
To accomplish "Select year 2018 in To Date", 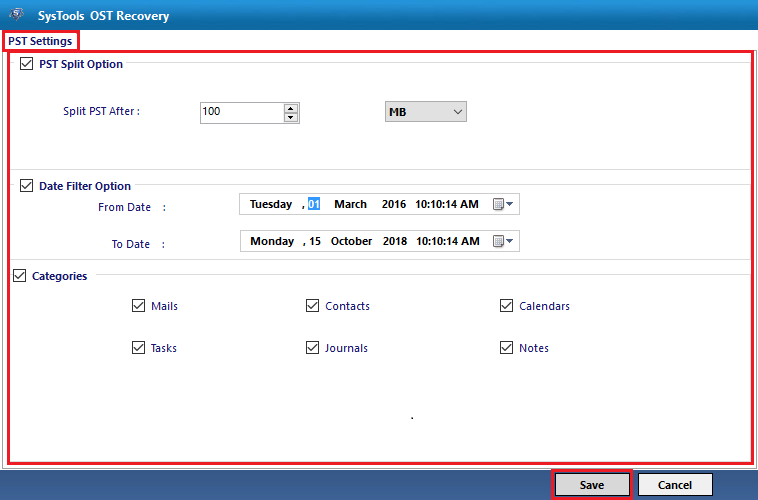I will [395, 241].
